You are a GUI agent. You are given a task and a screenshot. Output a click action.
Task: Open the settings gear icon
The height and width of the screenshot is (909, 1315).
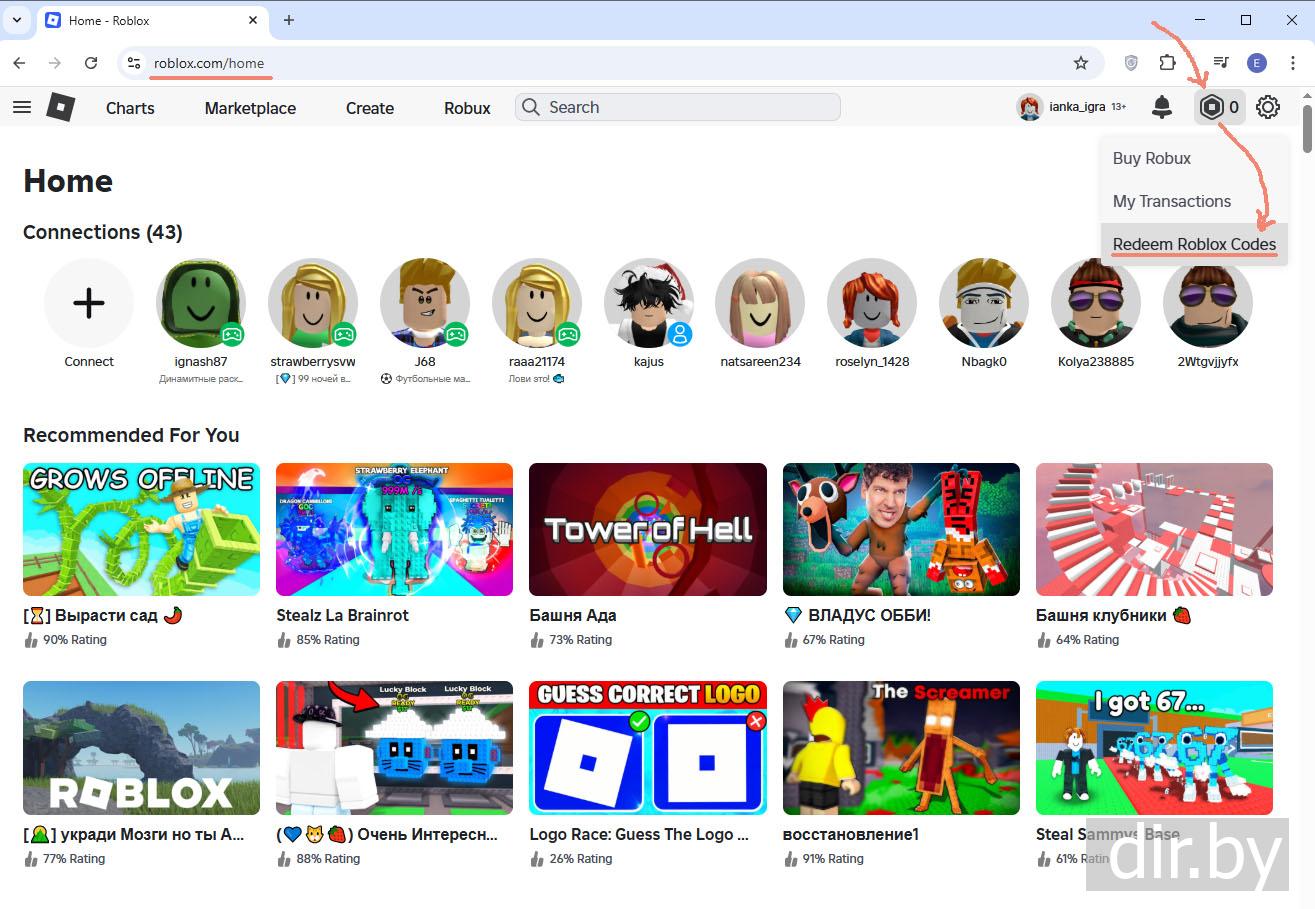(1268, 107)
